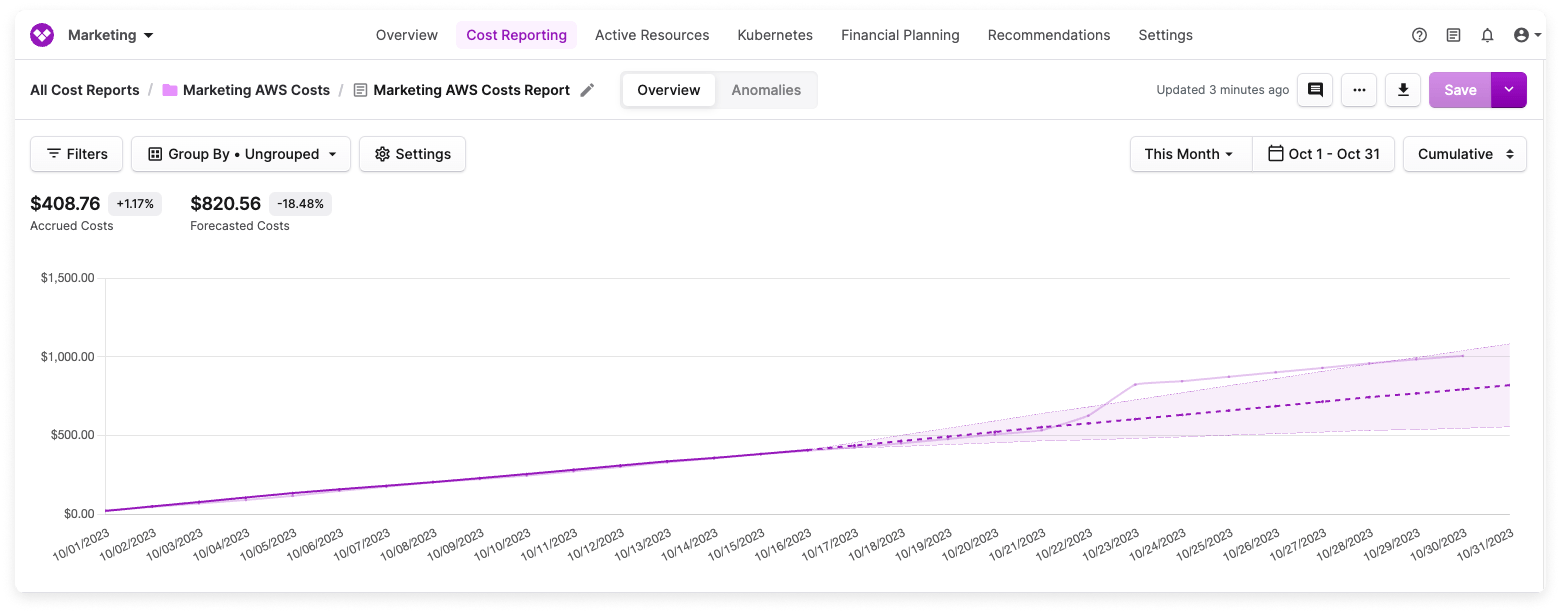Open the changelog panel icon
The image size is (1561, 613).
point(1453,35)
